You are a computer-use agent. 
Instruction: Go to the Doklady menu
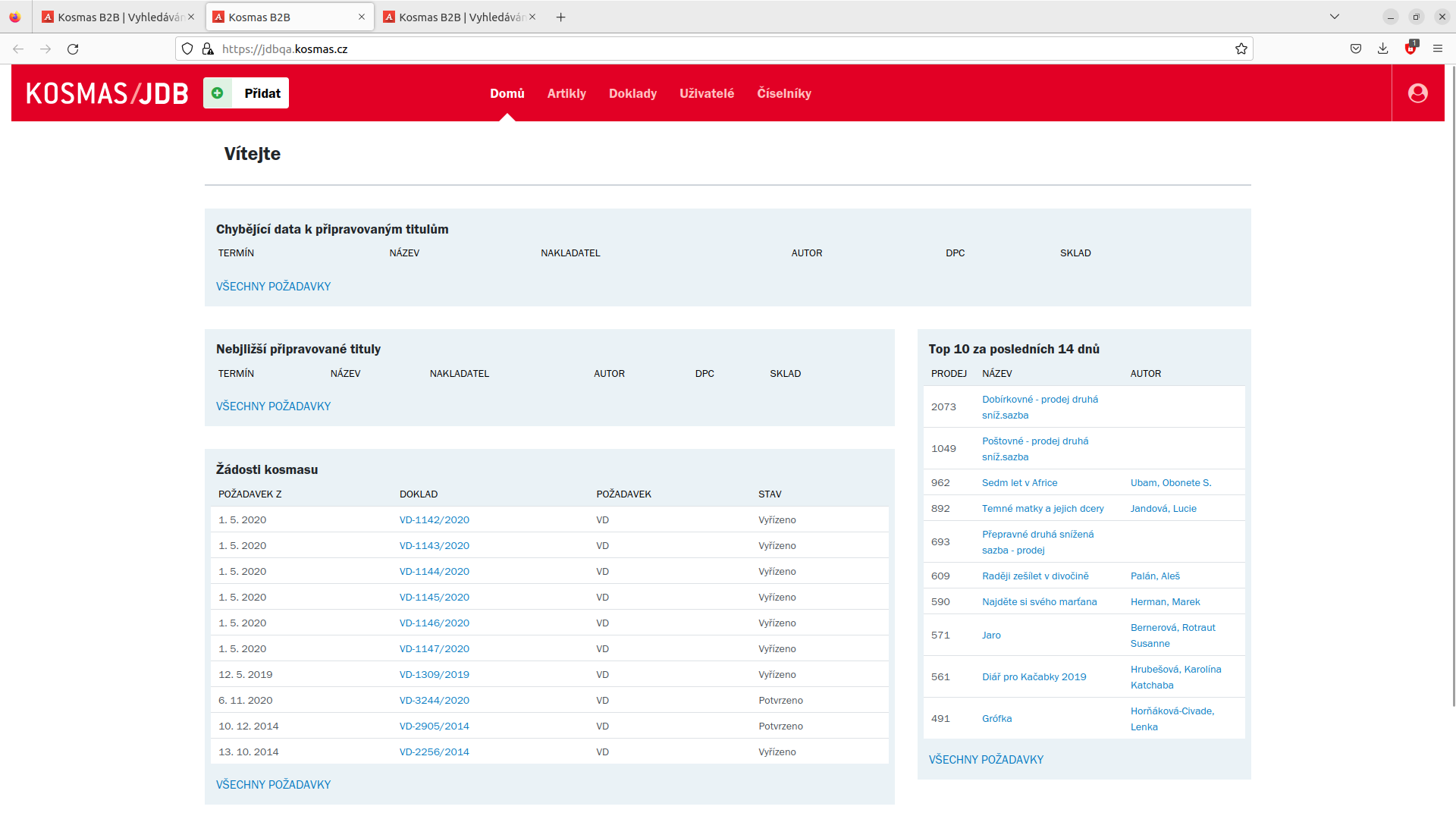click(x=632, y=94)
